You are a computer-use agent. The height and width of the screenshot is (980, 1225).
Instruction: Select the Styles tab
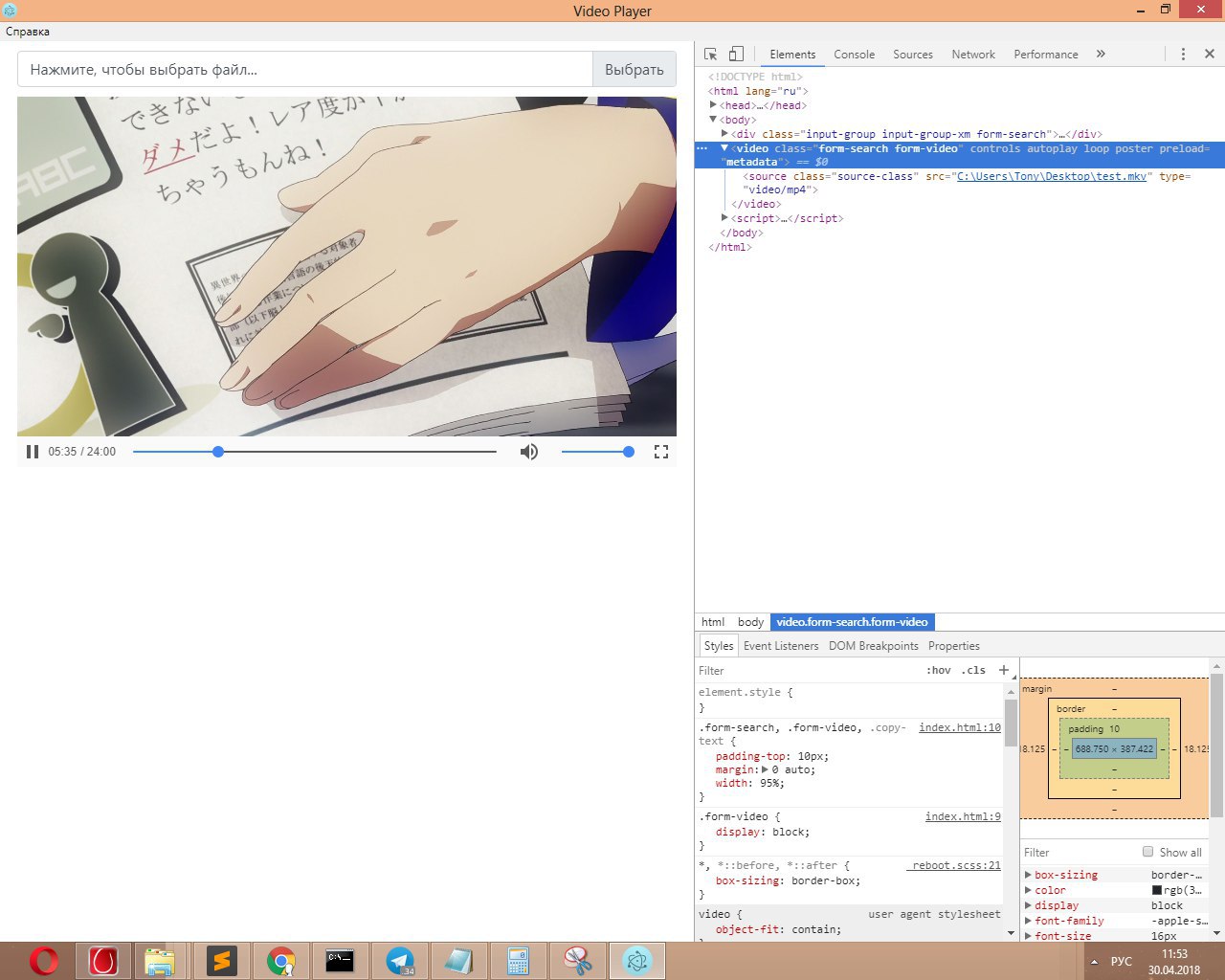click(x=719, y=646)
